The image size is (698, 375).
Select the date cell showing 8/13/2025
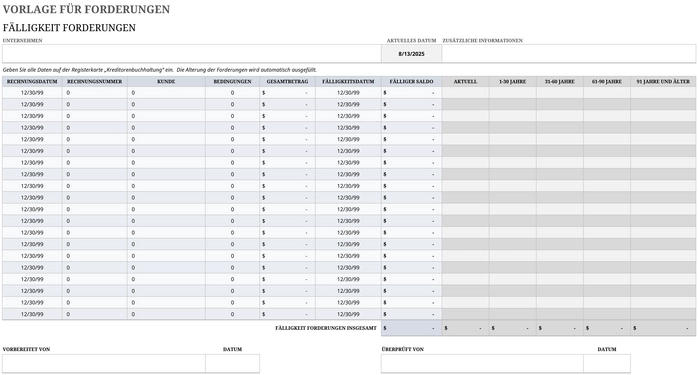tap(411, 53)
